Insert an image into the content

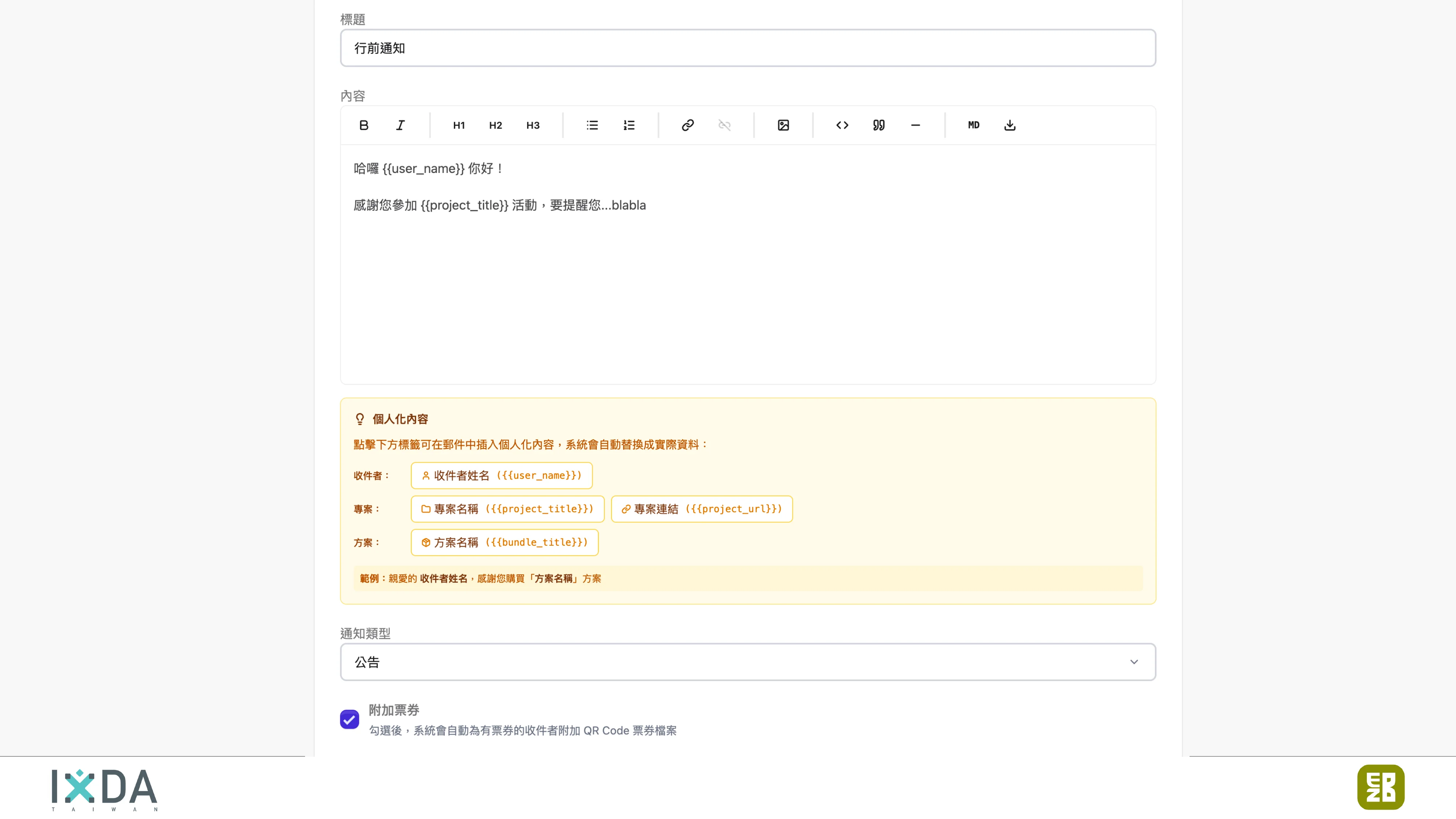(x=783, y=125)
